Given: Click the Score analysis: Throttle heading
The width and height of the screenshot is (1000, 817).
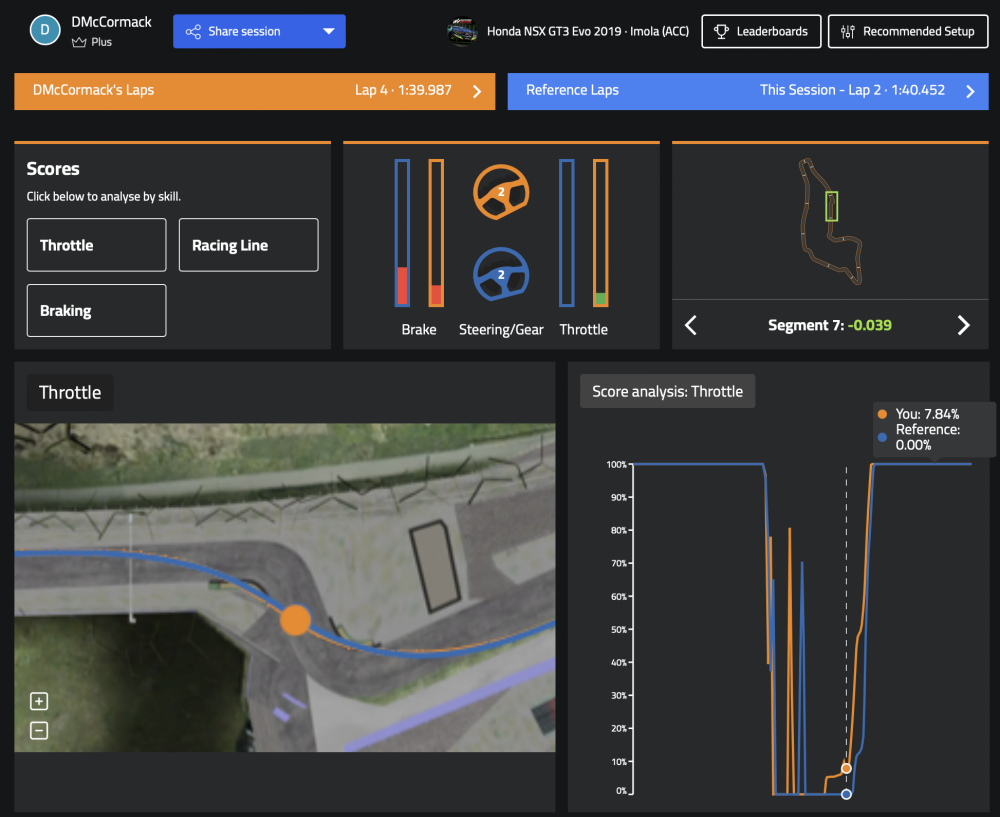Looking at the screenshot, I should point(668,391).
